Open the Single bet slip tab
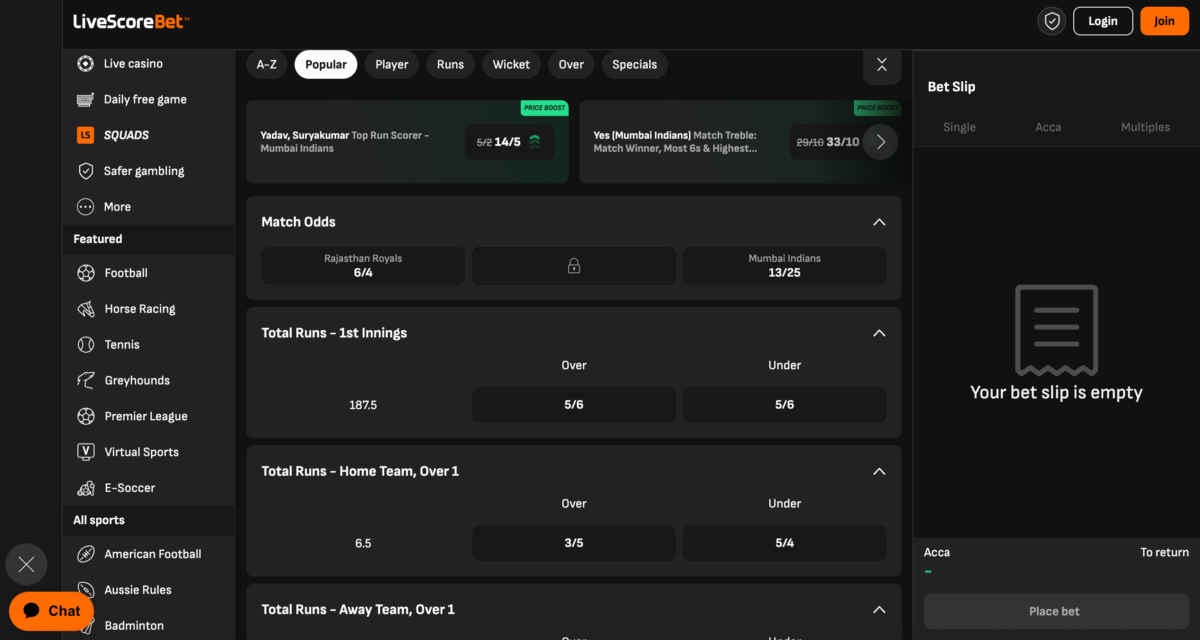 pos(959,127)
